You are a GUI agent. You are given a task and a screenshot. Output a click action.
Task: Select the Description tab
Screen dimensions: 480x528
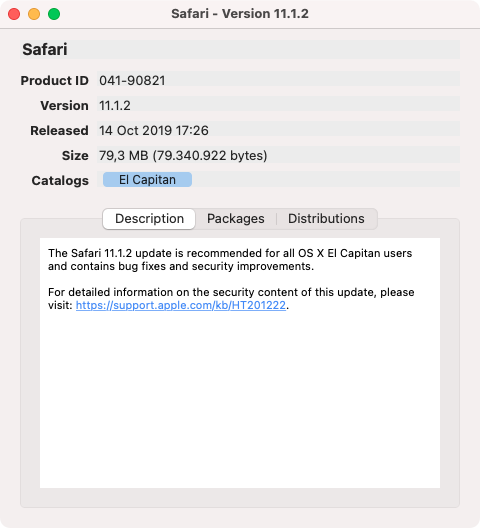tap(149, 219)
